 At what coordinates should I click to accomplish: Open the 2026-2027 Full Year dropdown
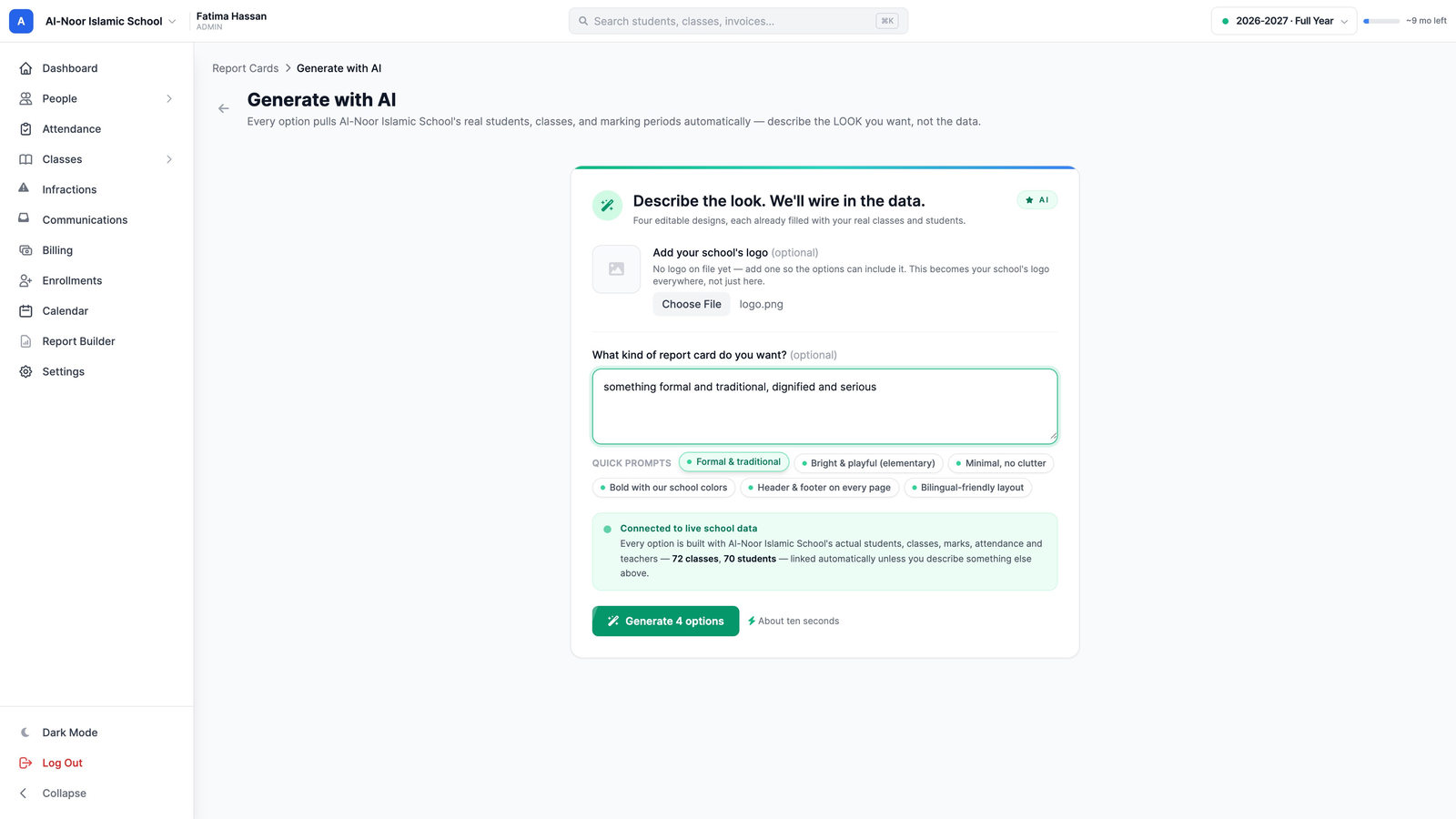pyautogui.click(x=1284, y=21)
